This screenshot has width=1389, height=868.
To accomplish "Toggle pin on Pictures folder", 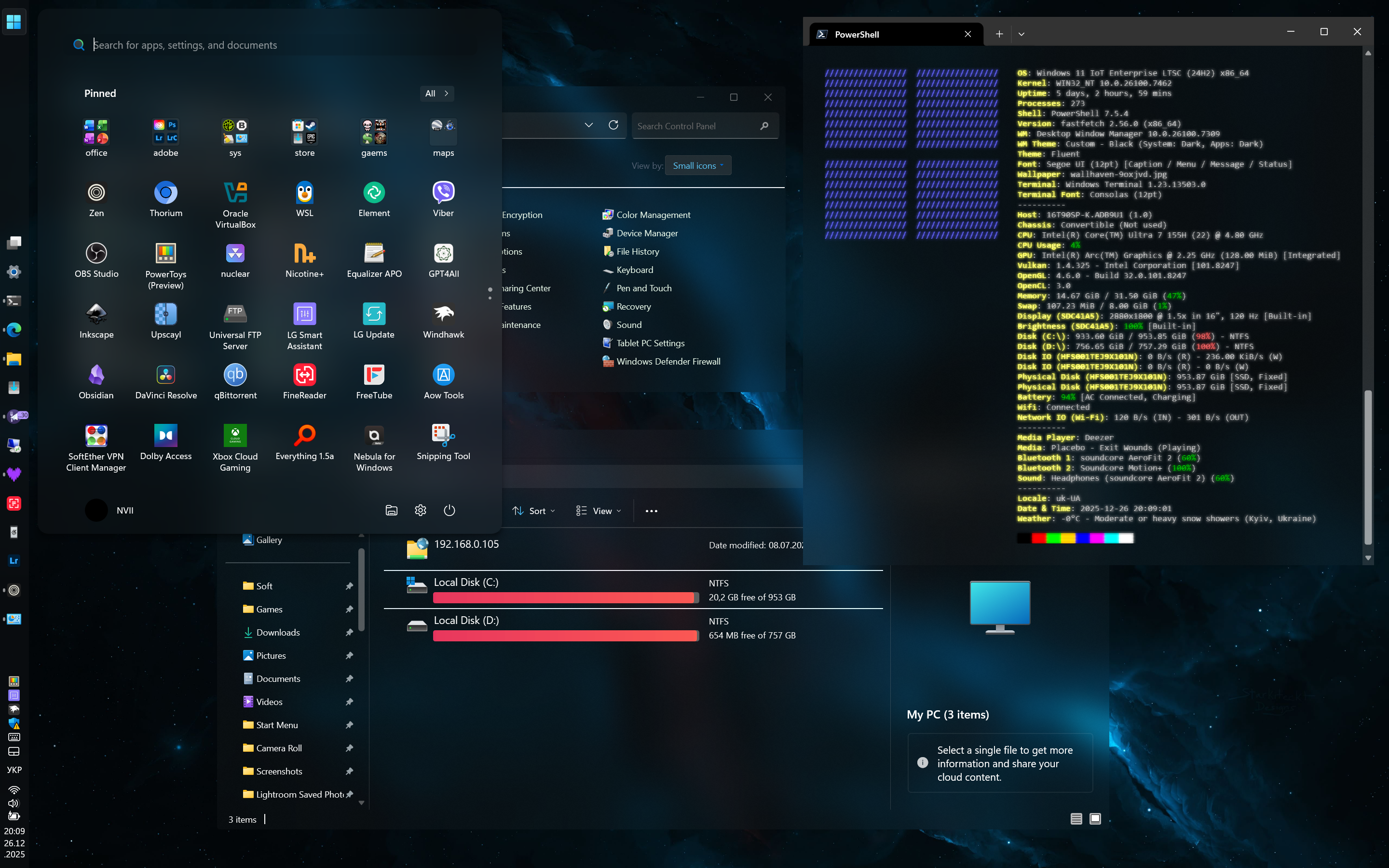I will point(349,656).
